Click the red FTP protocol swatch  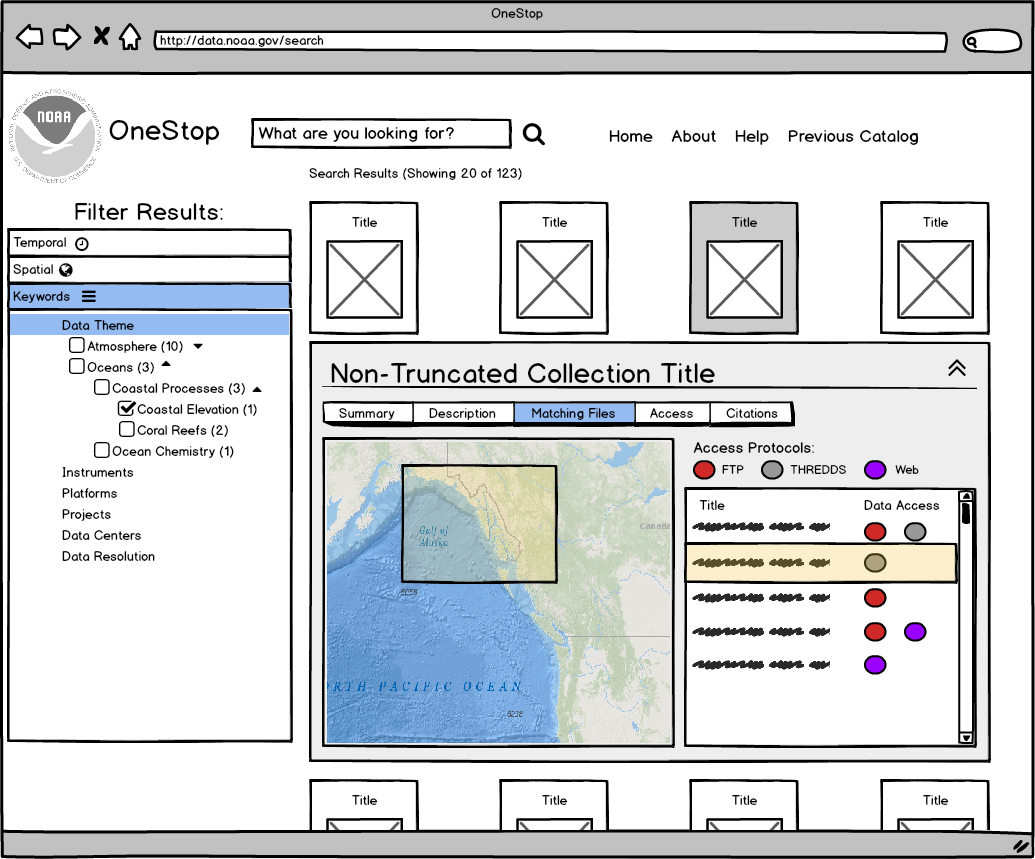(706, 469)
